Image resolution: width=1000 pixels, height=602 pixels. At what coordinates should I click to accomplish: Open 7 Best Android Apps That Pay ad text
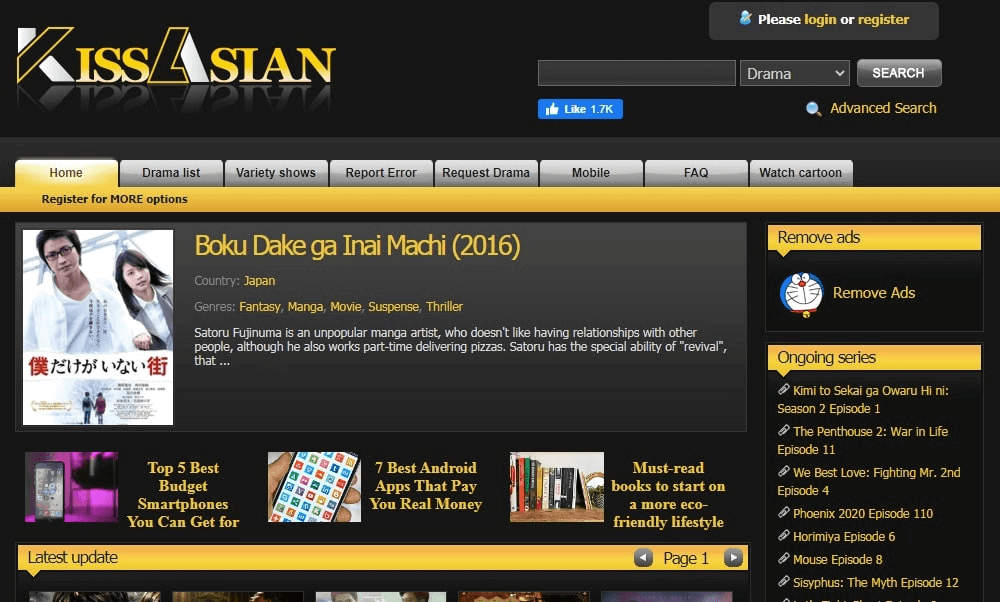(x=425, y=486)
